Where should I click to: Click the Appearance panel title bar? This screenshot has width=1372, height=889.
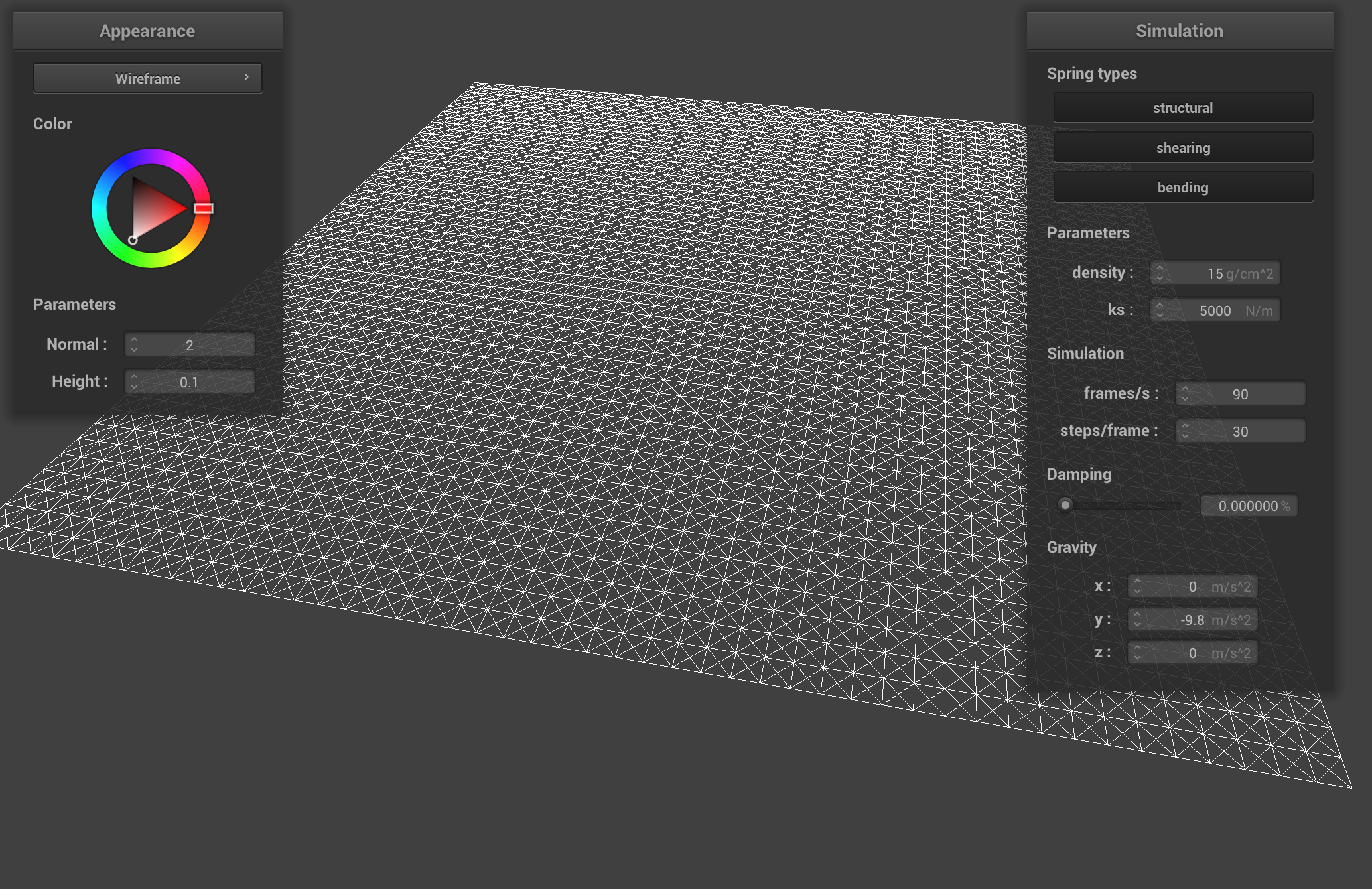click(x=147, y=30)
